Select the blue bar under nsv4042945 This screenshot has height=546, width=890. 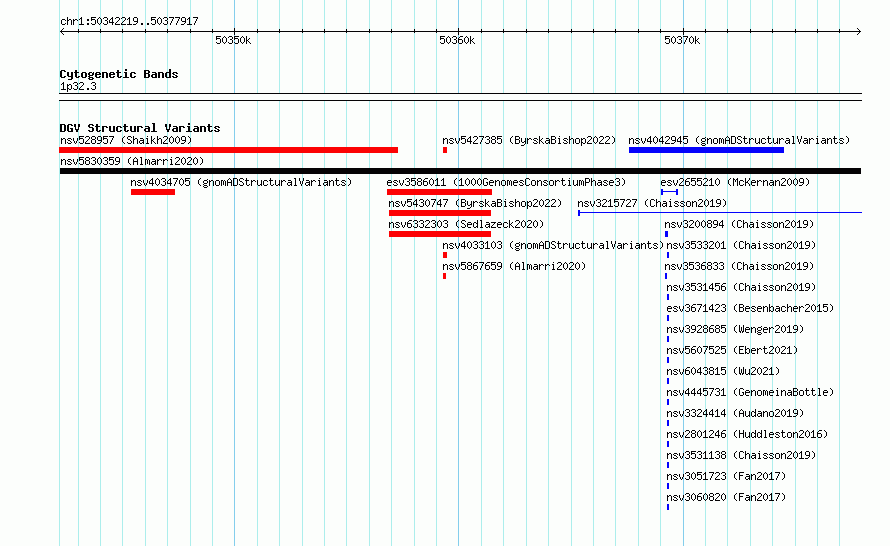pos(706,150)
